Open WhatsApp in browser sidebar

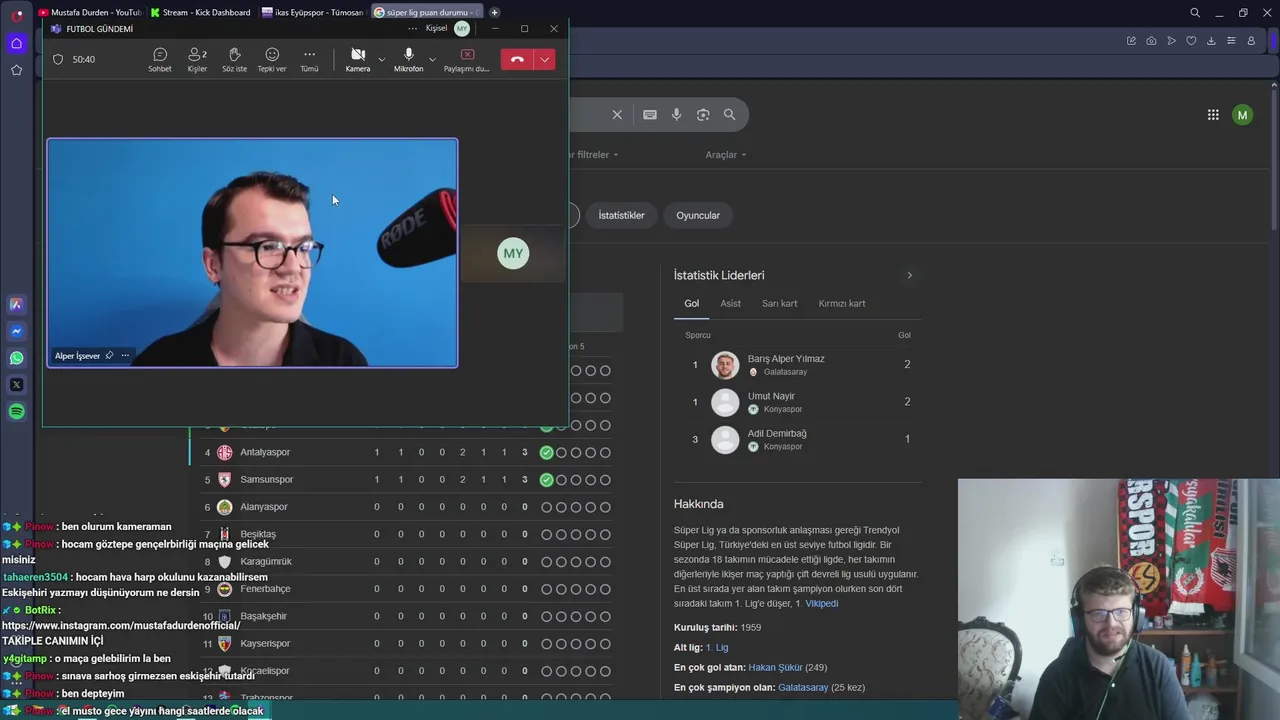point(16,358)
